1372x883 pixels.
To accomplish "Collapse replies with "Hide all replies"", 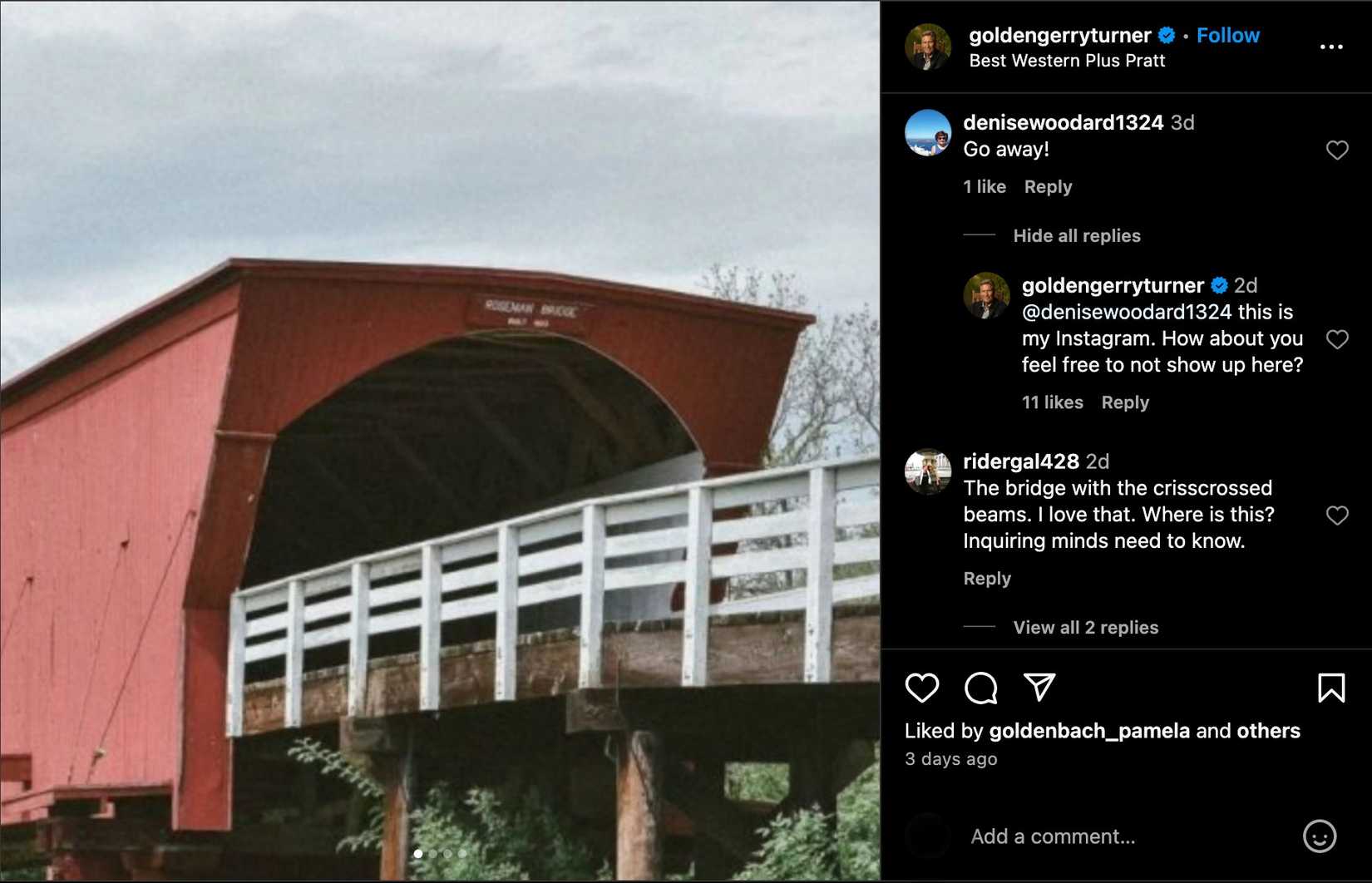I will [1076, 236].
